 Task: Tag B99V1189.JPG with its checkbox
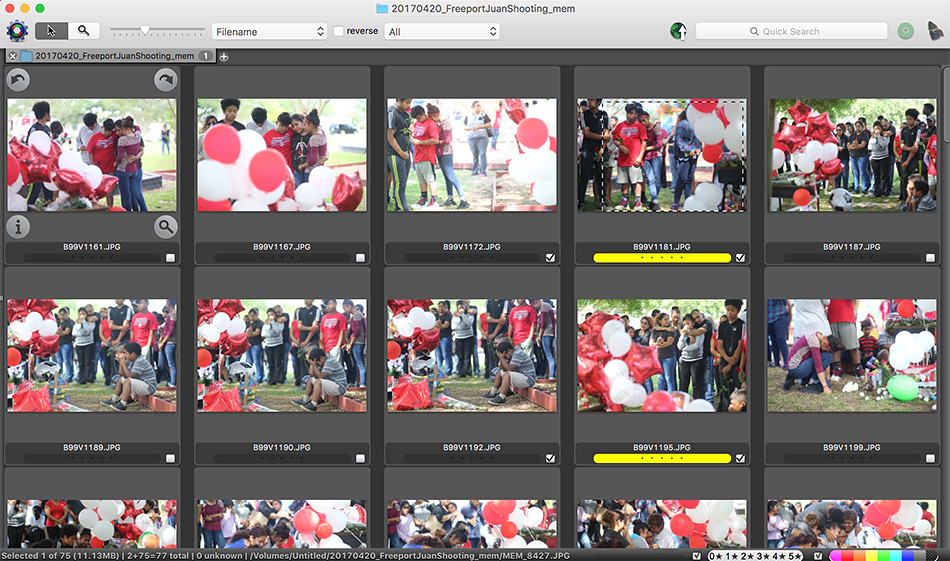[x=170, y=459]
